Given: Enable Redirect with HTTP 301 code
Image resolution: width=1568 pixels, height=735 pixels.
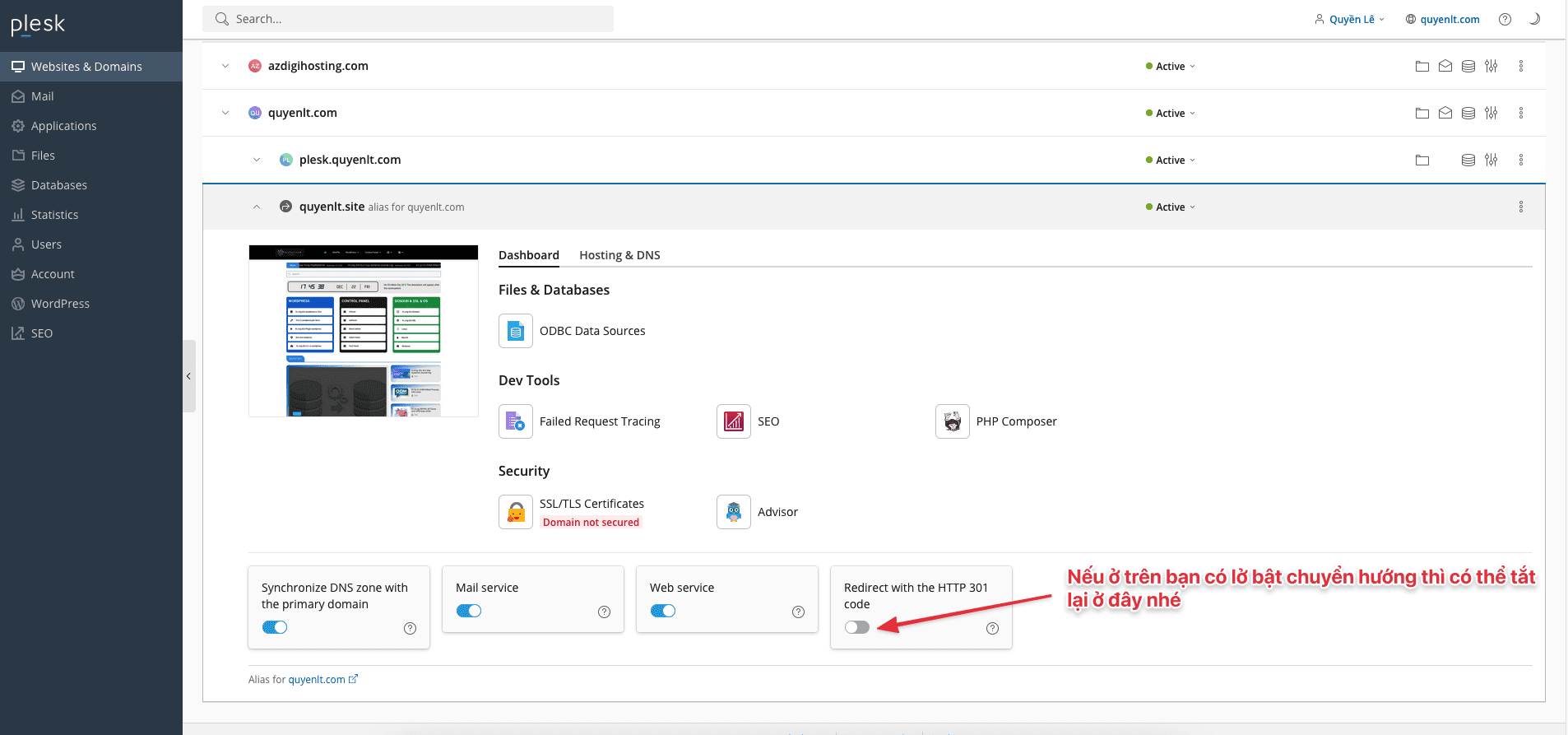Looking at the screenshot, I should pos(856,627).
